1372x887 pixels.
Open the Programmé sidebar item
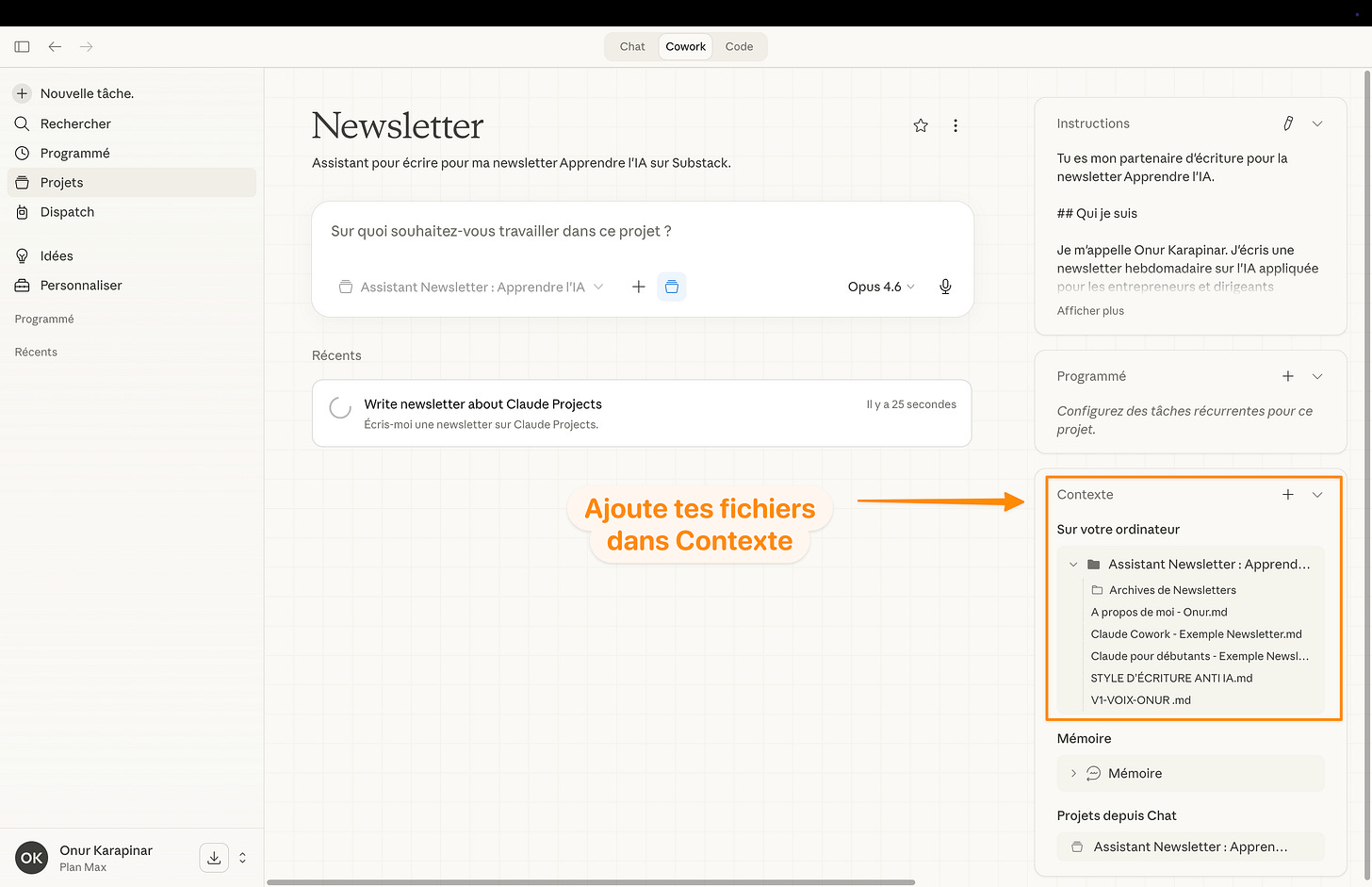tap(132, 153)
